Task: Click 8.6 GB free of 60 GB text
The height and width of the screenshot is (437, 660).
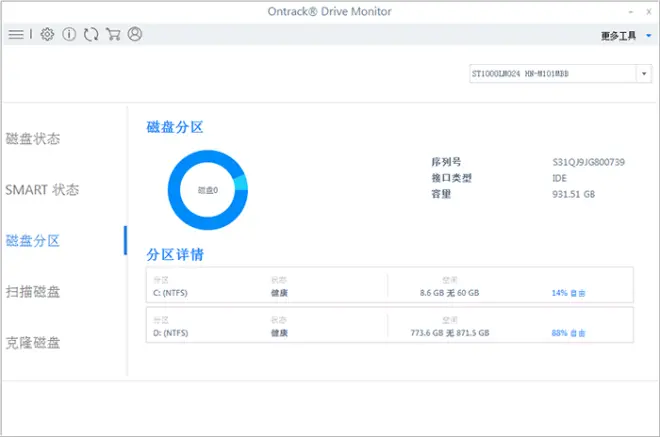Action: coord(450,293)
